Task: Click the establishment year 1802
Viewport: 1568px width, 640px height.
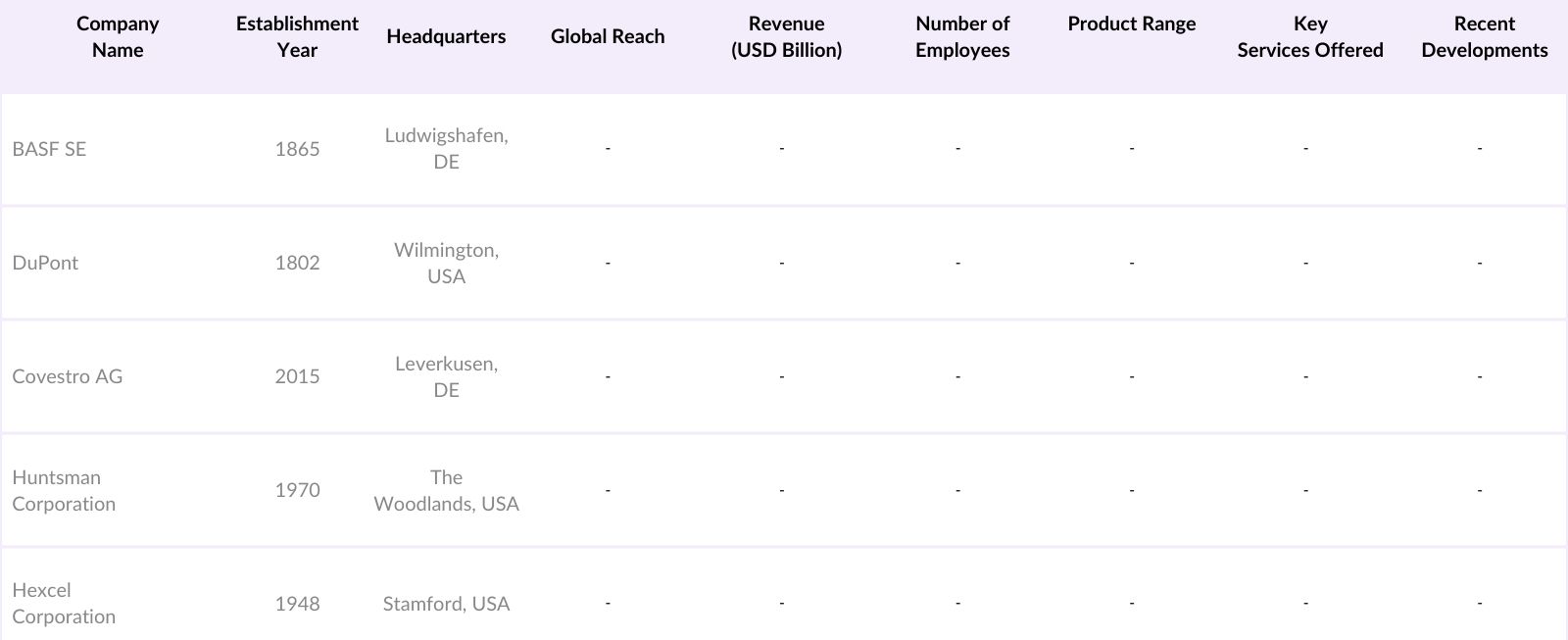Action: (297, 263)
